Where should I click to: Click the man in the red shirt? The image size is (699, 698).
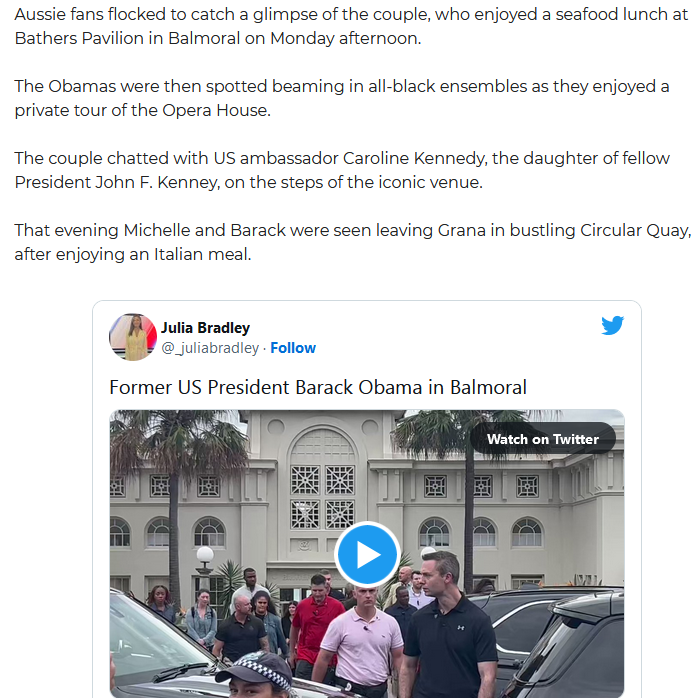click(x=315, y=617)
